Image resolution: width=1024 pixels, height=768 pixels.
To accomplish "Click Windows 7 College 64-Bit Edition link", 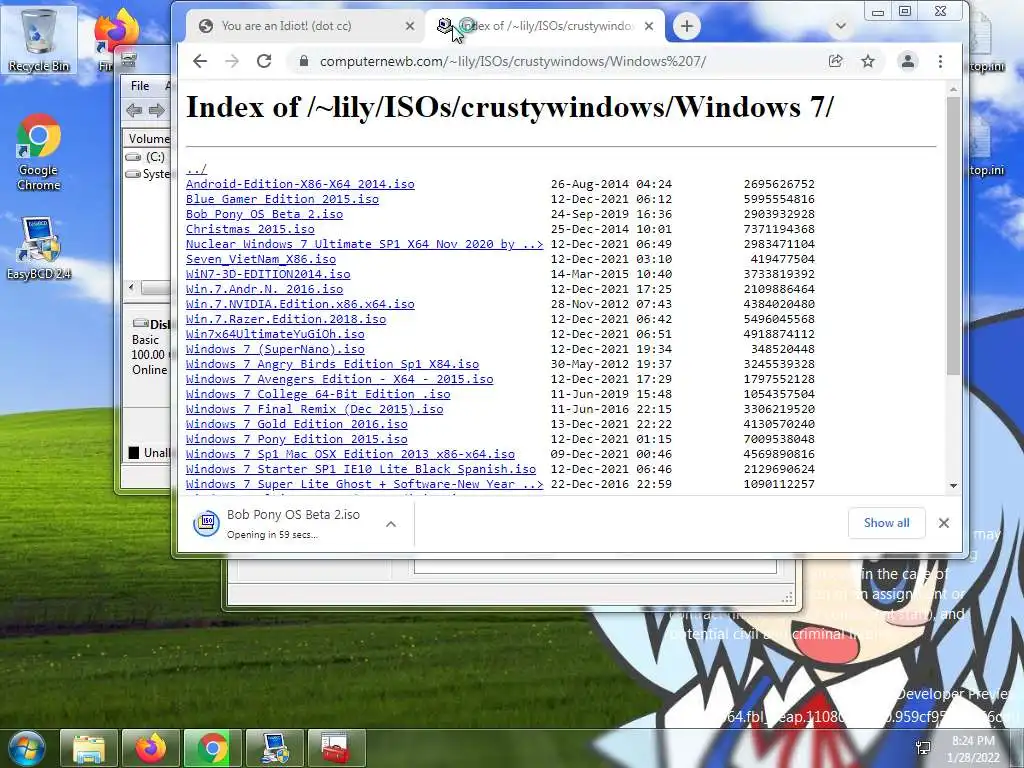I will (318, 394).
